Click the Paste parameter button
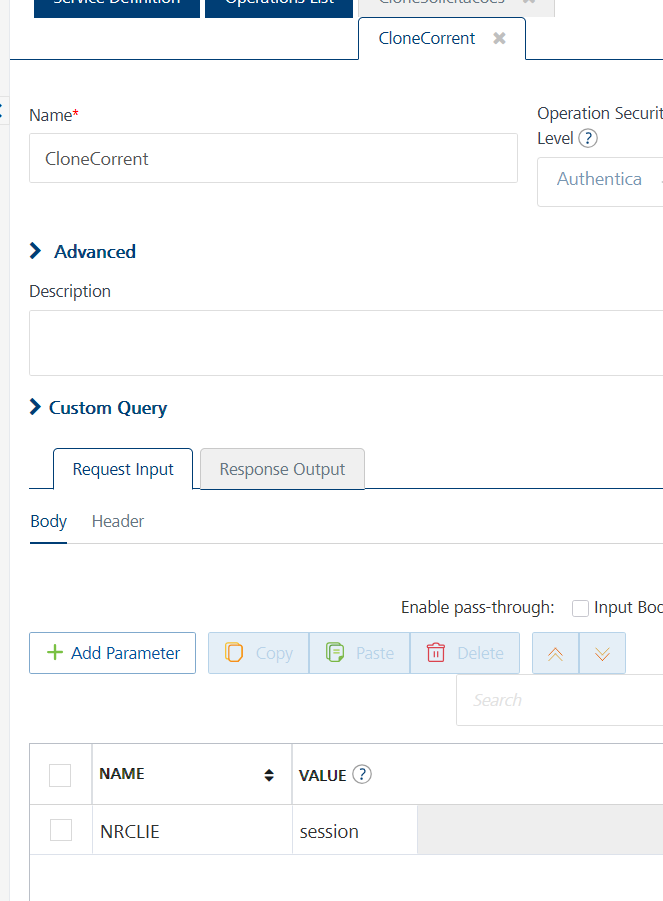This screenshot has height=901, width=663. point(360,653)
